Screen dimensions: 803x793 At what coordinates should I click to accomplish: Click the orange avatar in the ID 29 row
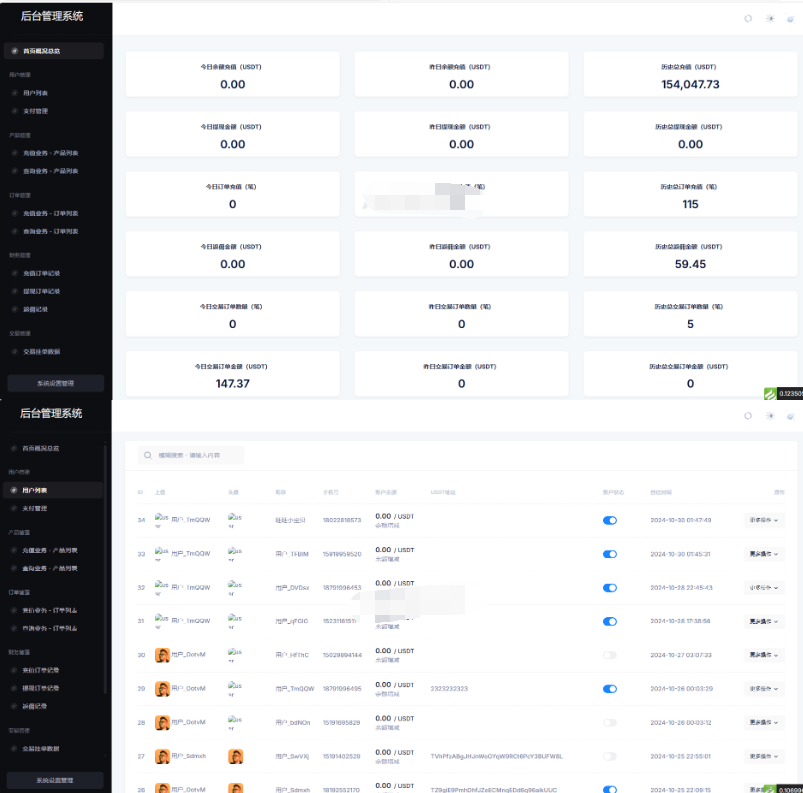point(162,689)
